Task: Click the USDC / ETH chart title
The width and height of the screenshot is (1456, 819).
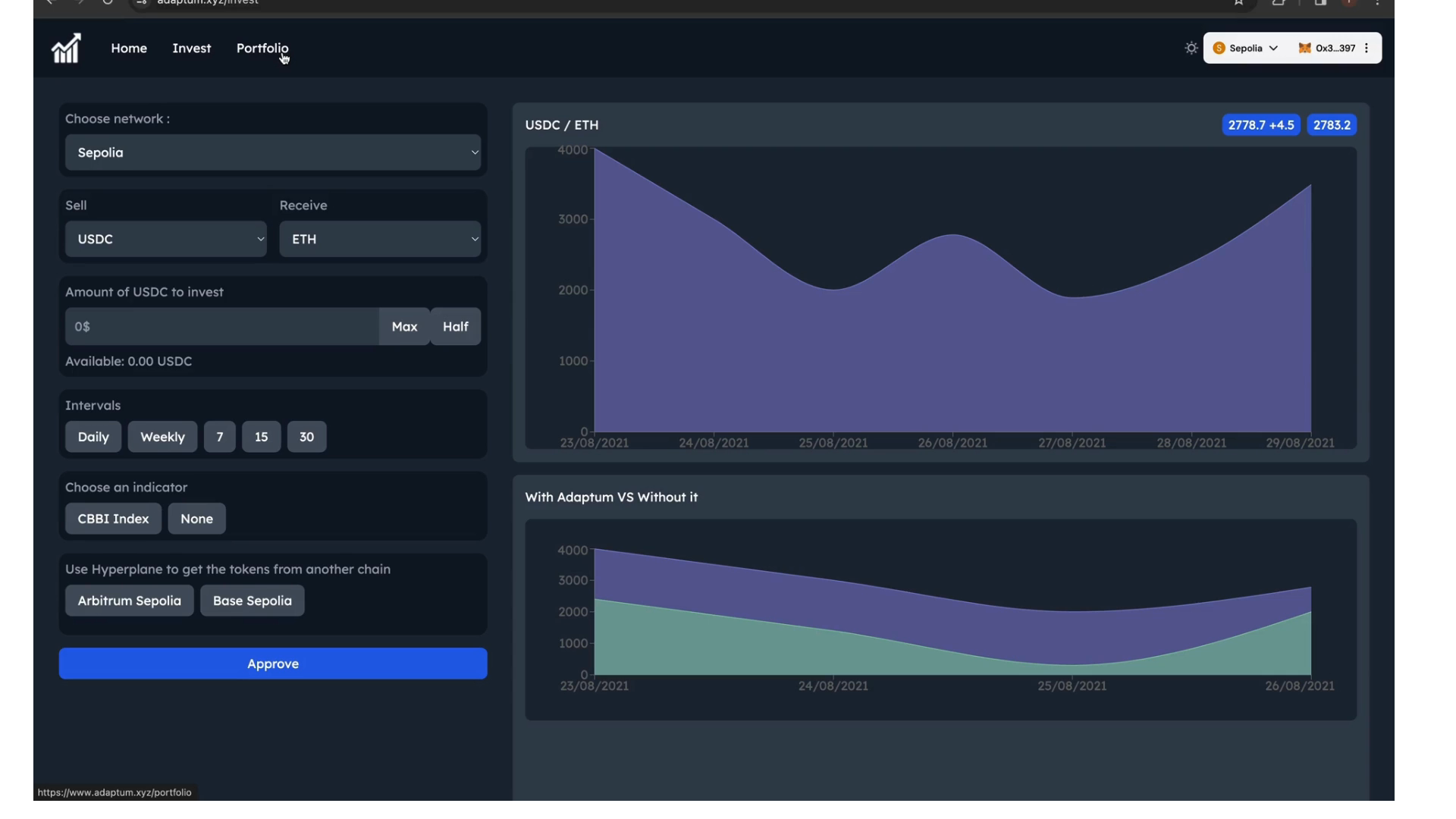Action: click(562, 125)
